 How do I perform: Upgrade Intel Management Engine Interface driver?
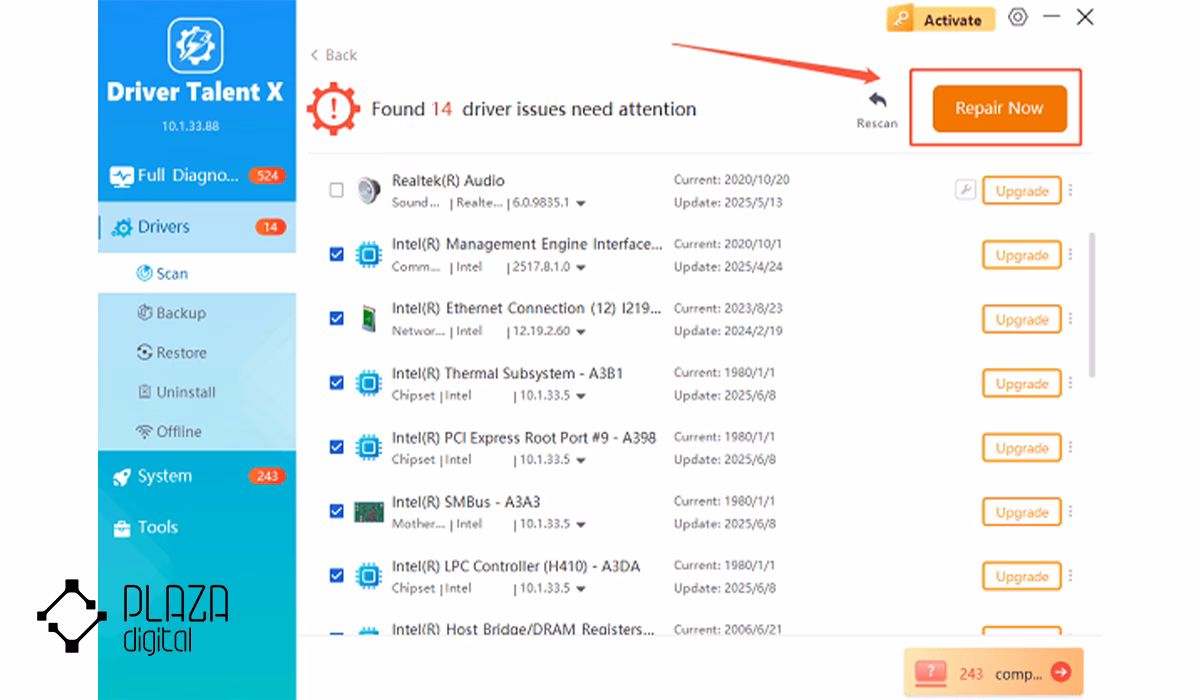click(x=1021, y=255)
